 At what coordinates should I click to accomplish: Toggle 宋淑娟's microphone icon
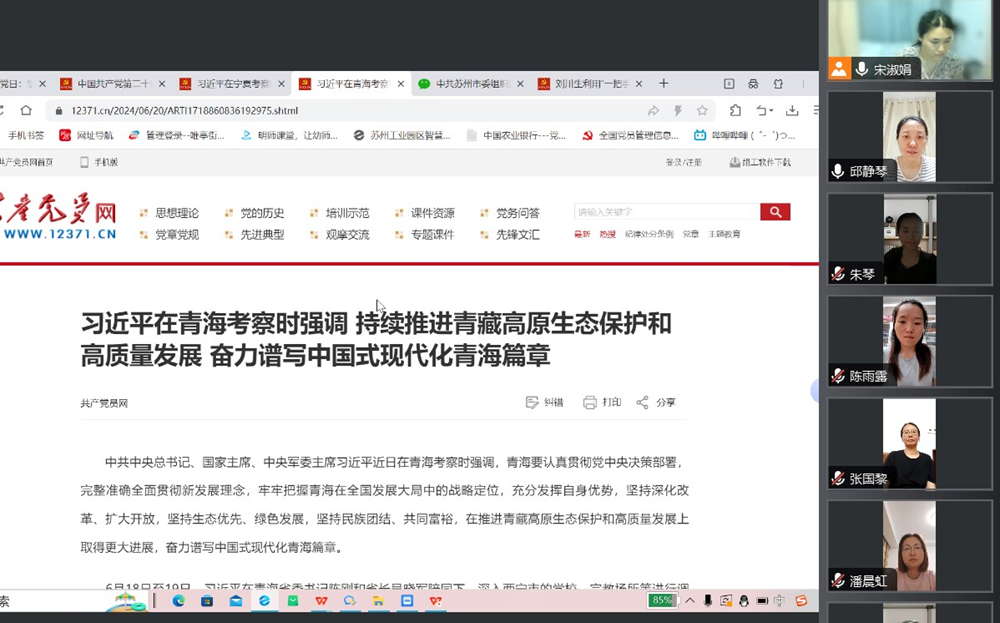pos(862,69)
